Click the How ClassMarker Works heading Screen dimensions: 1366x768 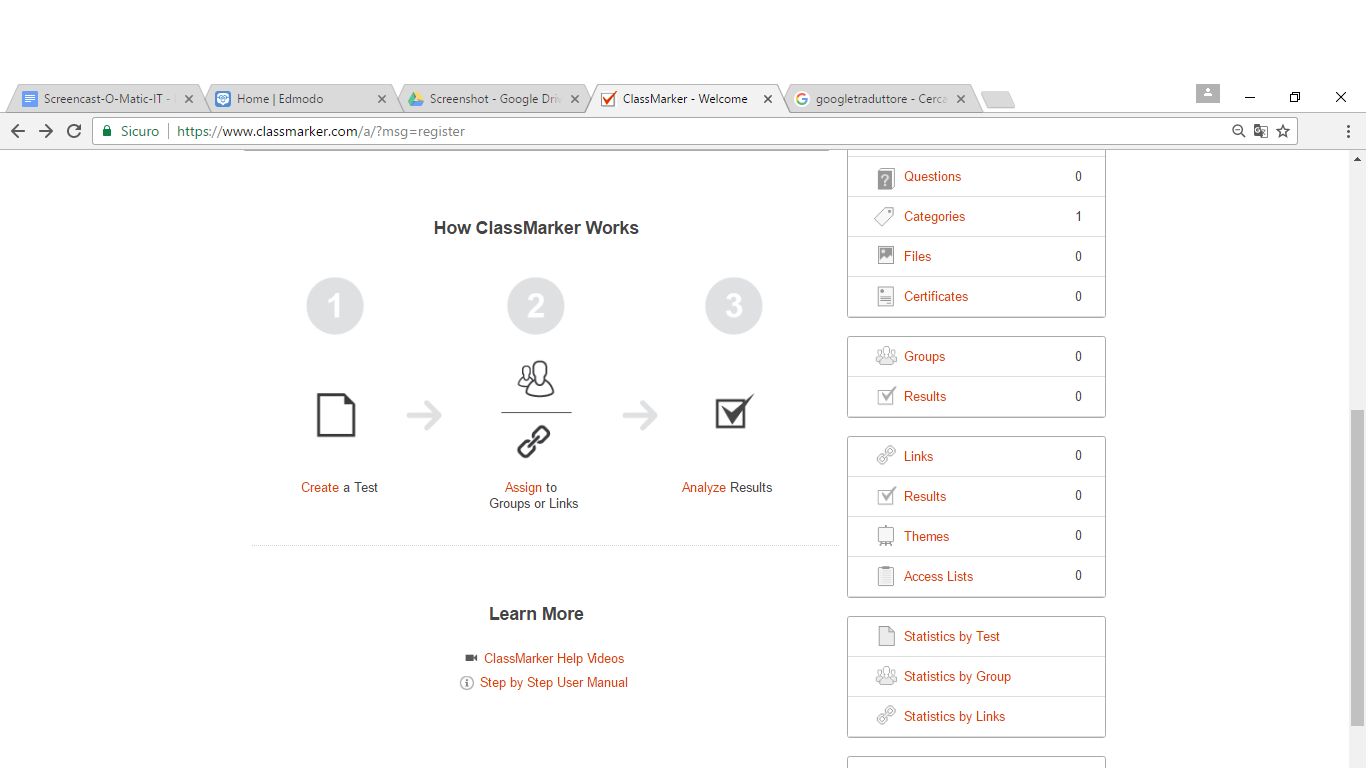click(536, 228)
